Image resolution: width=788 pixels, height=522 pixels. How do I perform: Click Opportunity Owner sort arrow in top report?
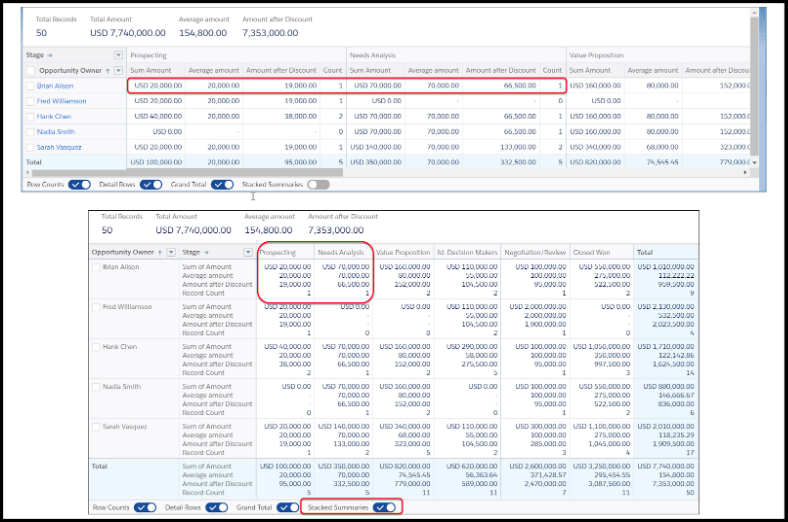(x=108, y=71)
